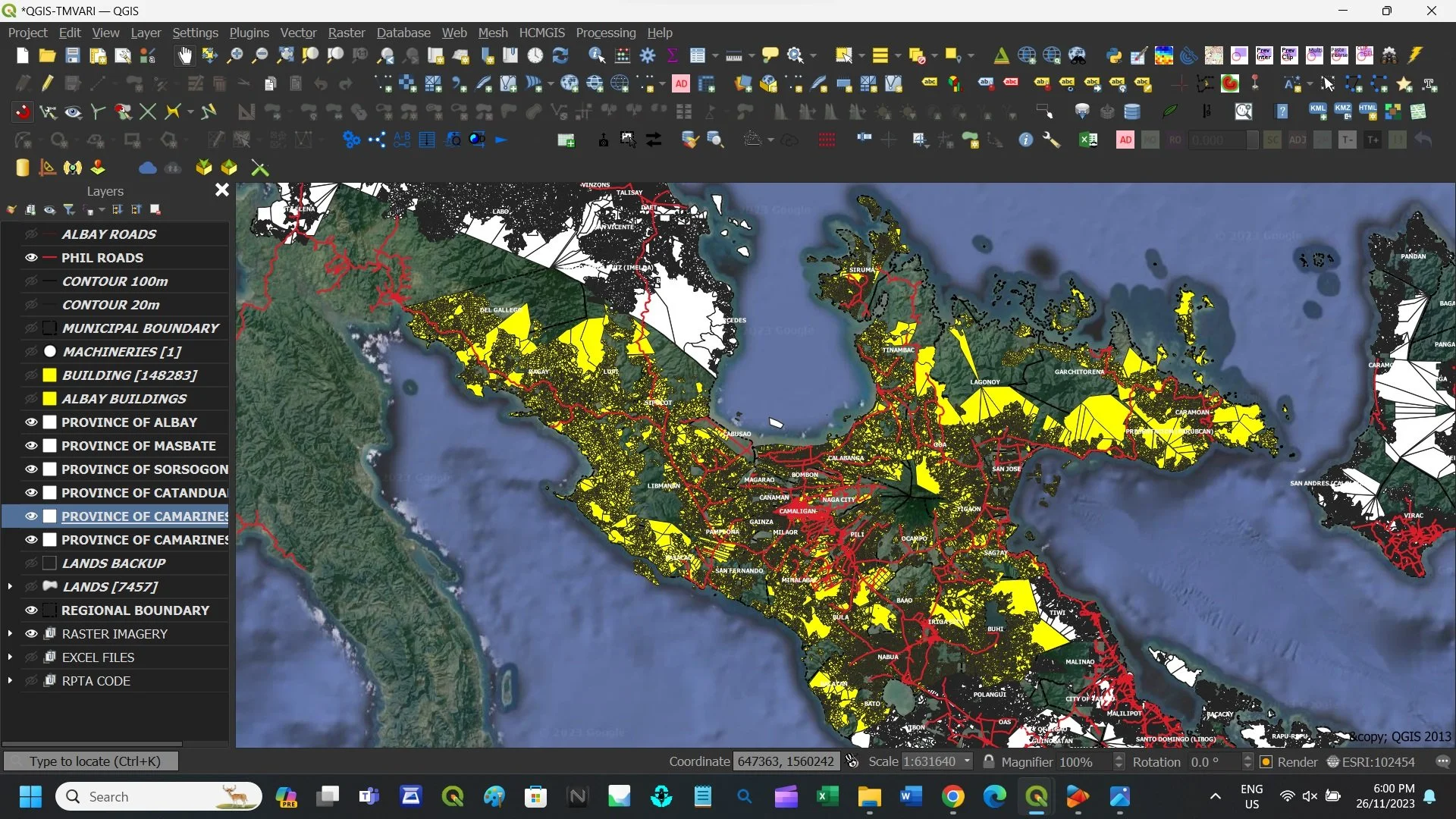Click the Type to locate search field
This screenshot has height=819, width=1456.
click(91, 761)
